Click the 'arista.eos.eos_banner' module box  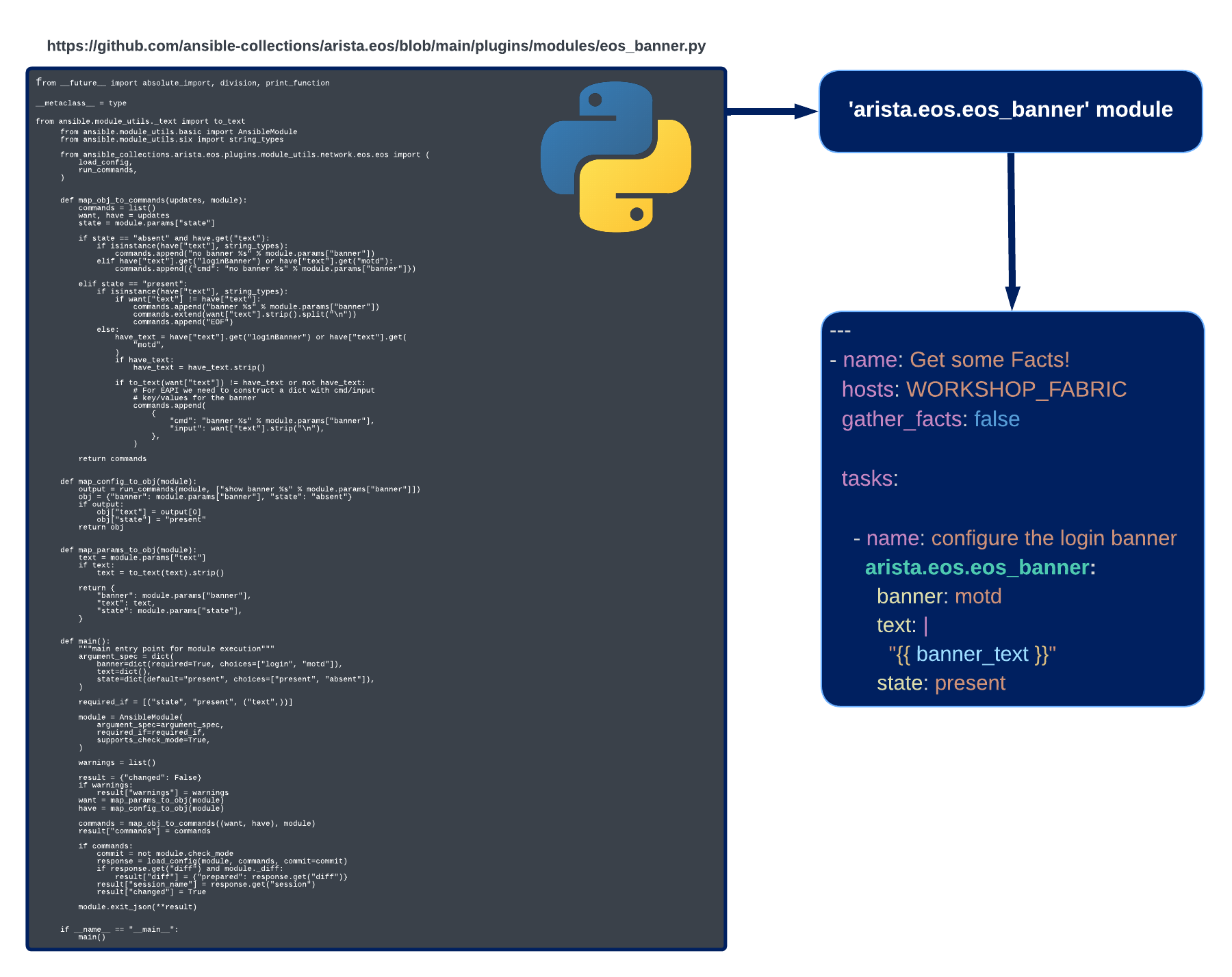(1010, 110)
